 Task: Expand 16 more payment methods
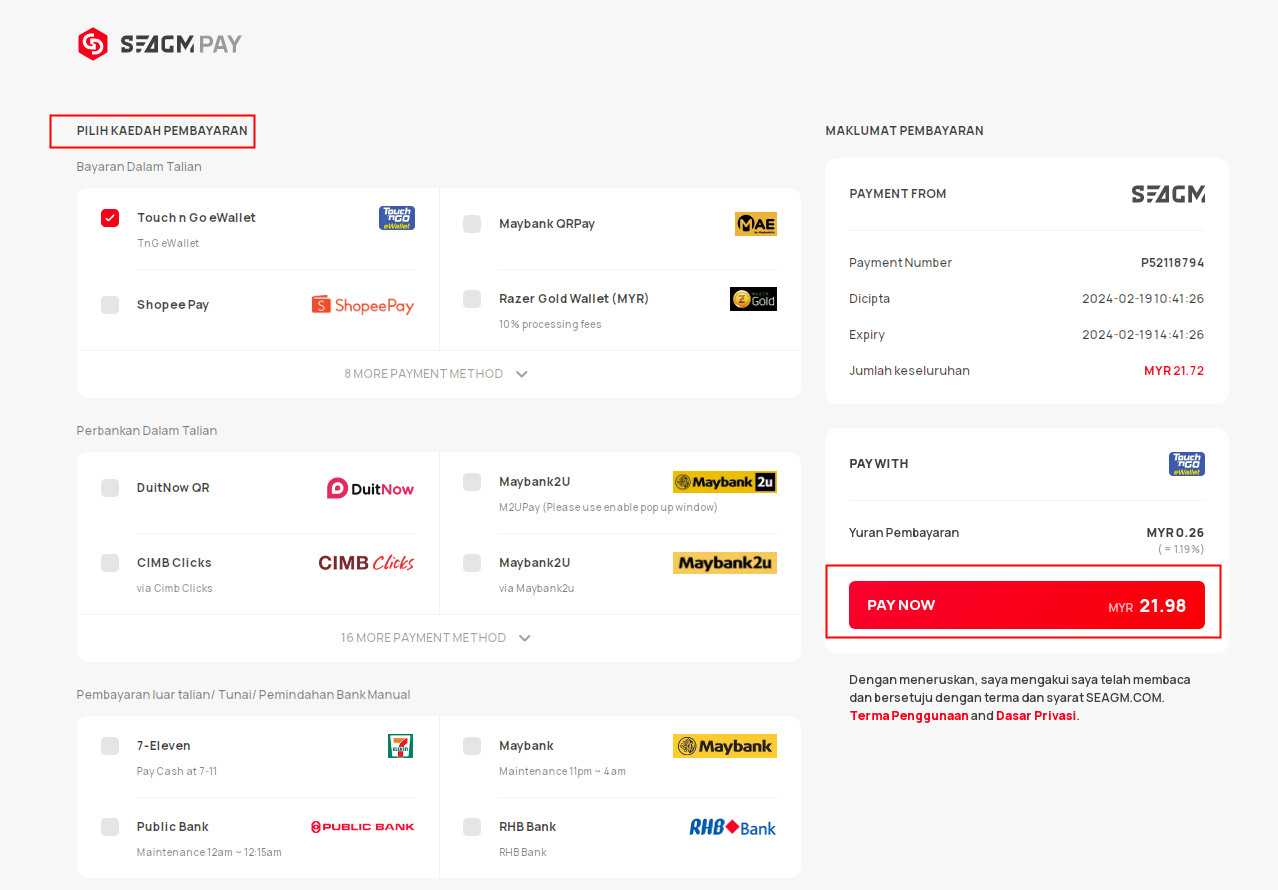tap(437, 638)
